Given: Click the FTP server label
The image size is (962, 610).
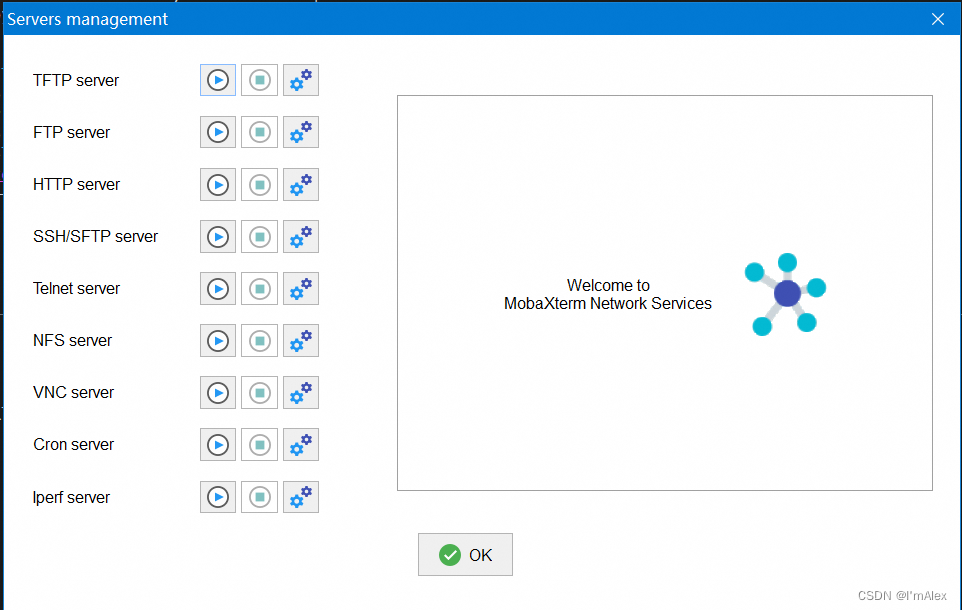Looking at the screenshot, I should pos(71,133).
